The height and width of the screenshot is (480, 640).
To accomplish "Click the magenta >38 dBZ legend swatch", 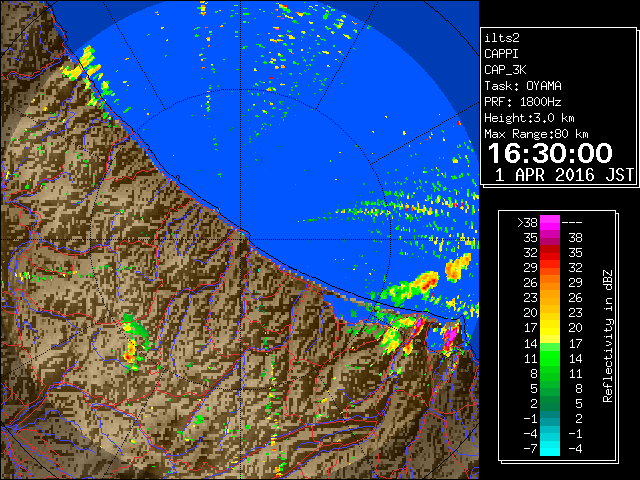I will tap(550, 222).
